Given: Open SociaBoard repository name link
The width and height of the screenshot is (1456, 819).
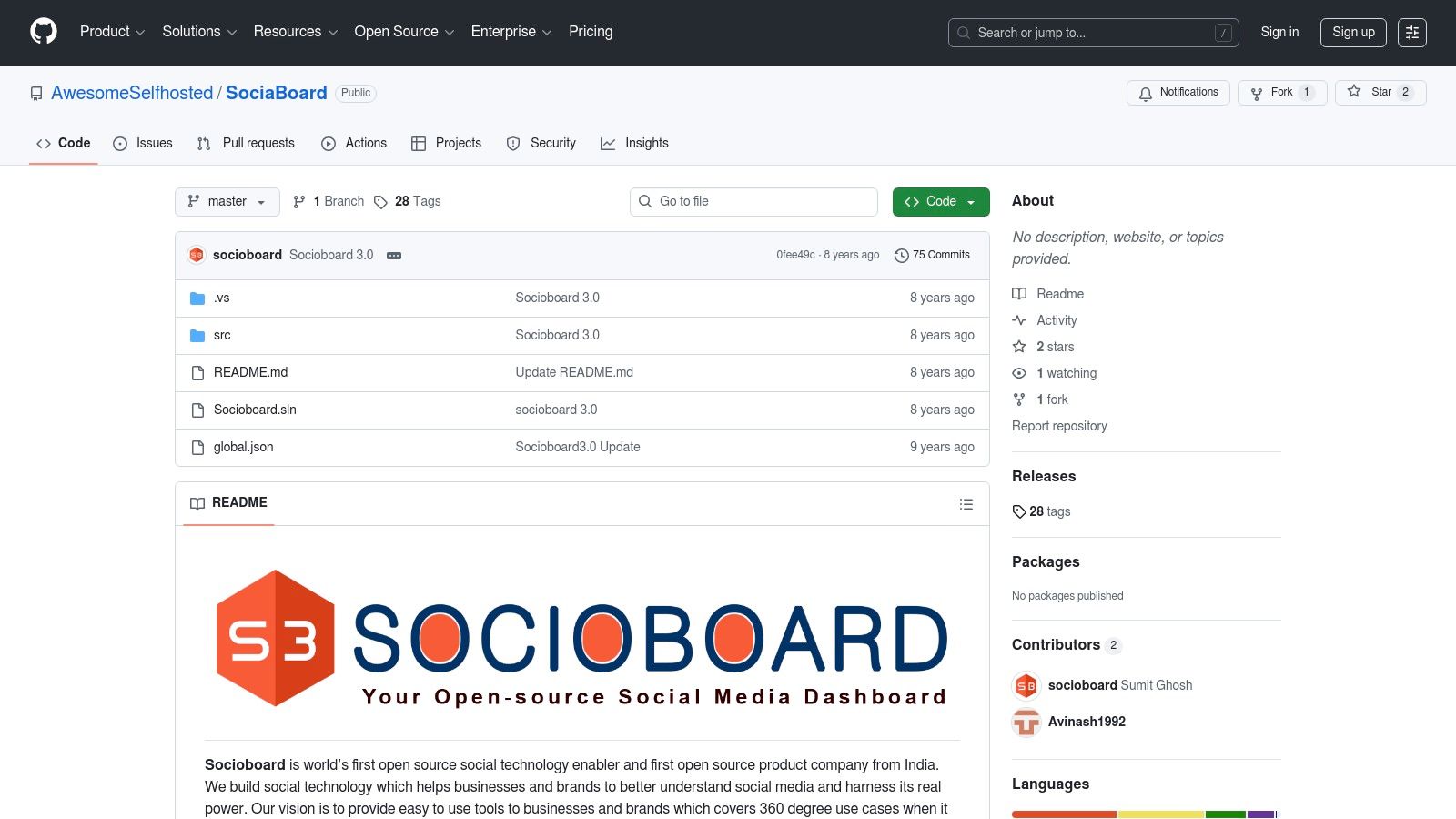Looking at the screenshot, I should click(276, 93).
